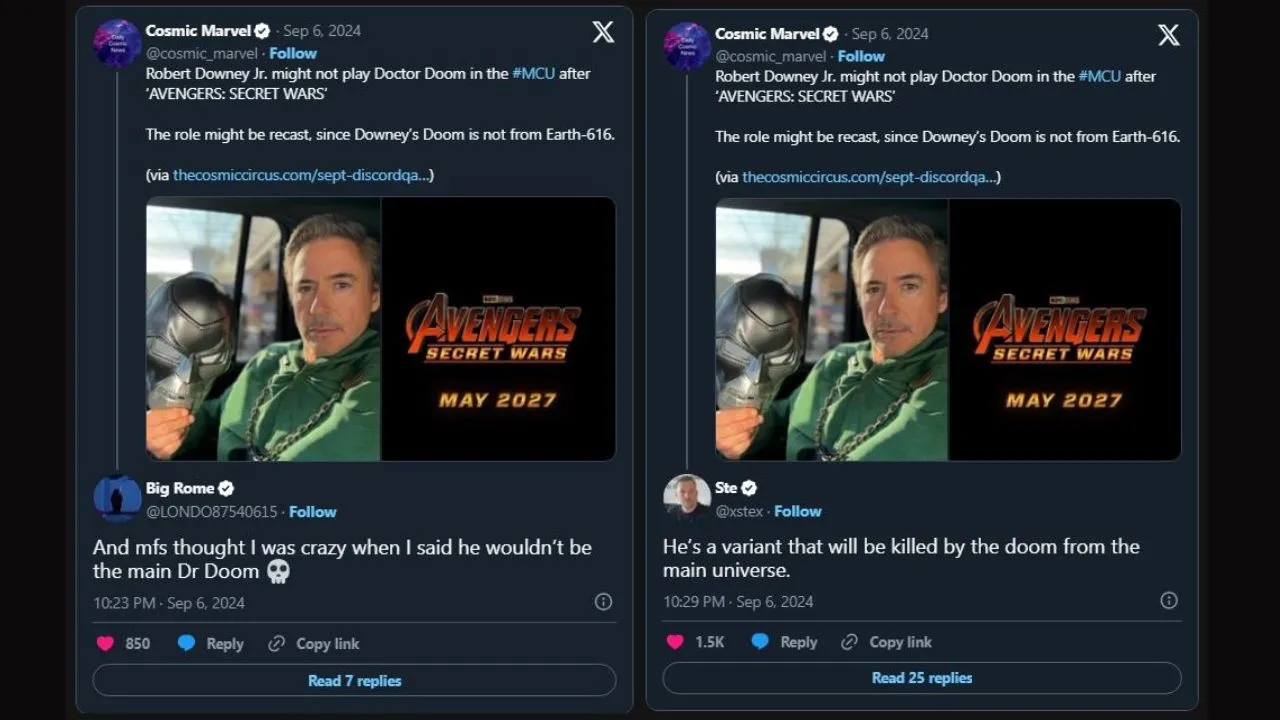
Task: Expand Read 7 replies
Action: (x=354, y=681)
